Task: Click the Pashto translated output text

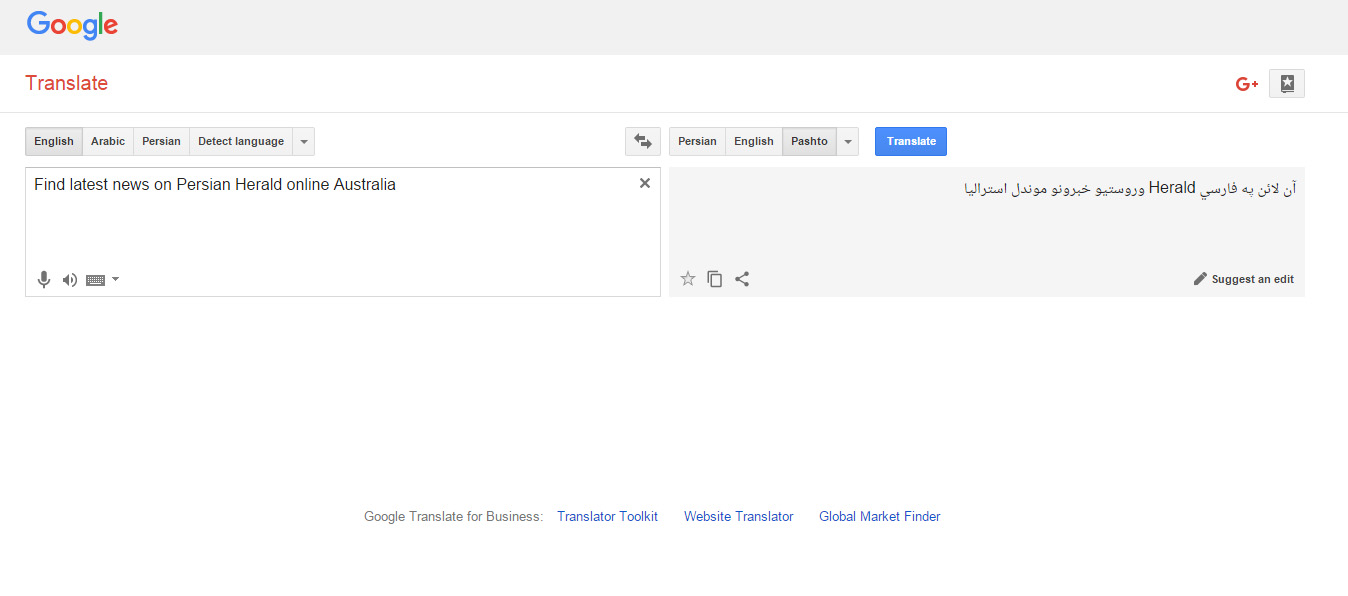Action: pos(1130,187)
